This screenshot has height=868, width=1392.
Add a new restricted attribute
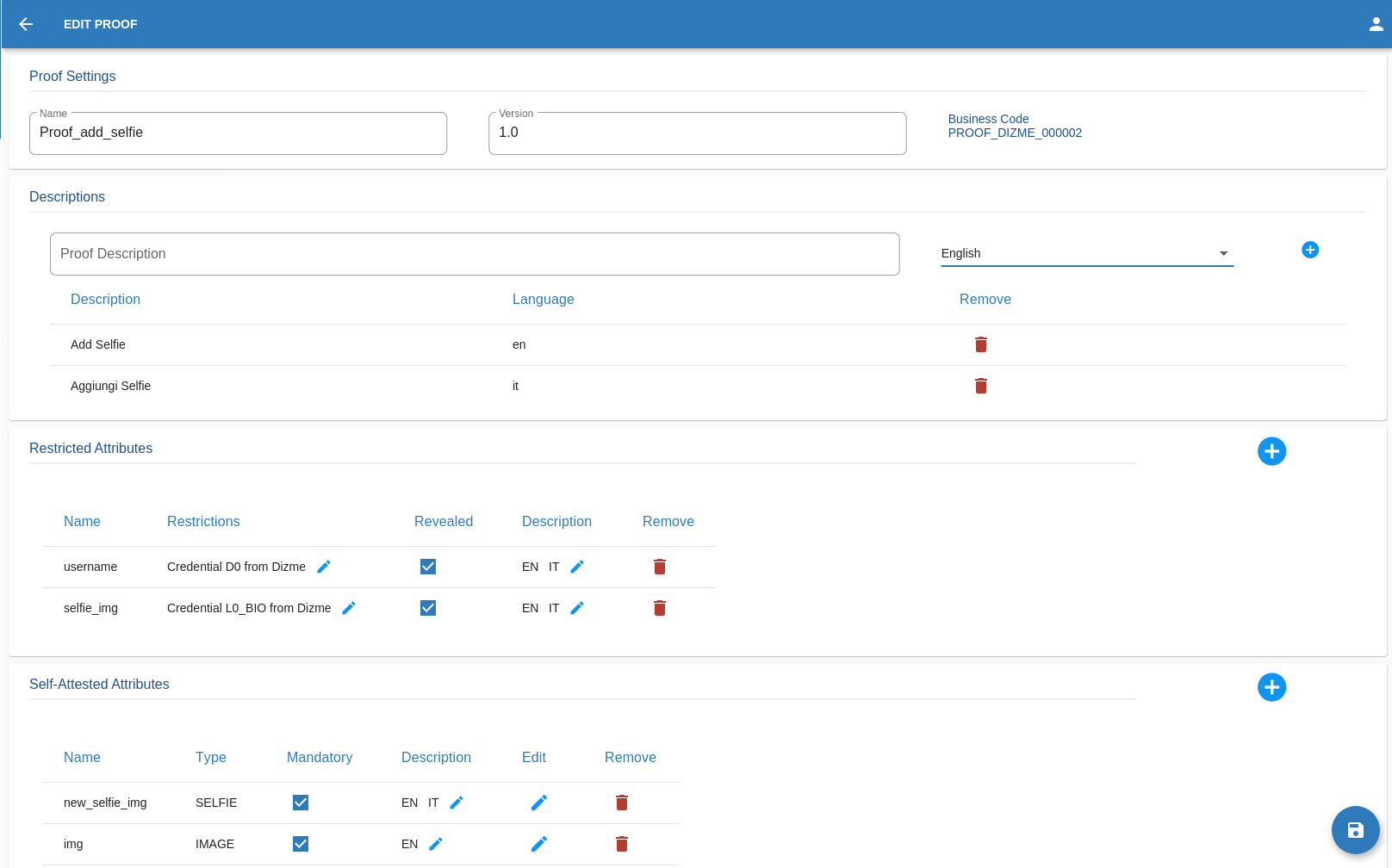pos(1272,451)
